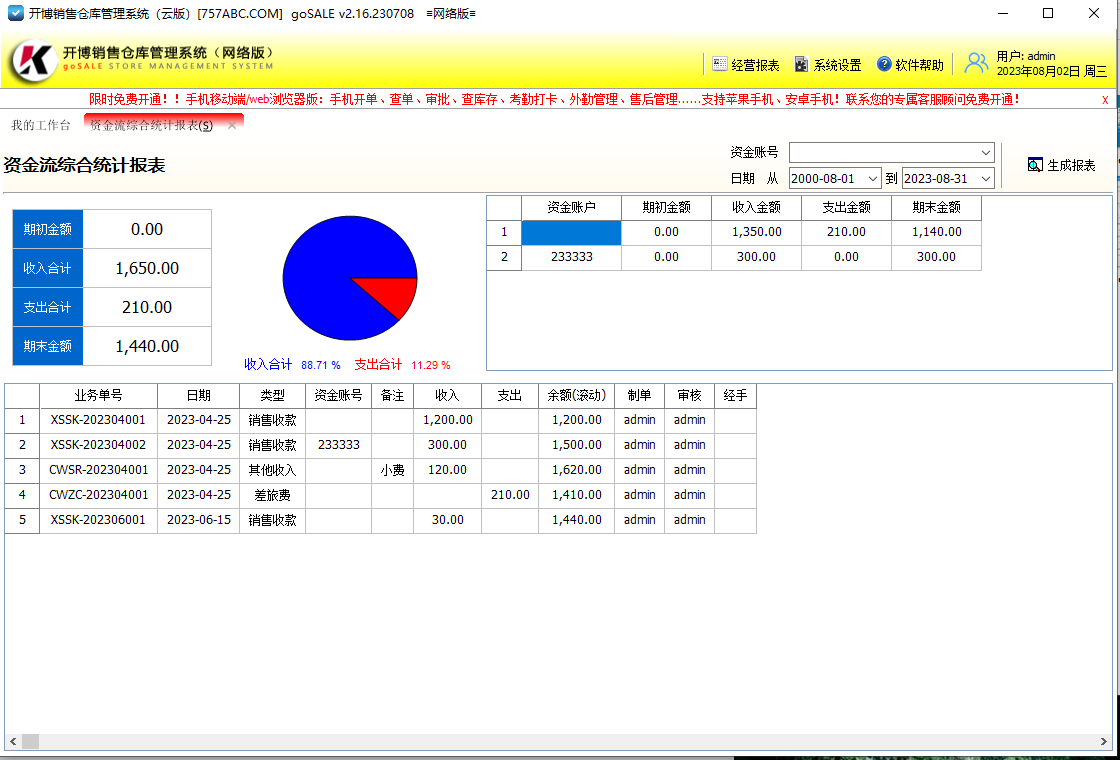Click the red 支出 slice of pie chart
The width and height of the screenshot is (1120, 760).
click(x=397, y=295)
